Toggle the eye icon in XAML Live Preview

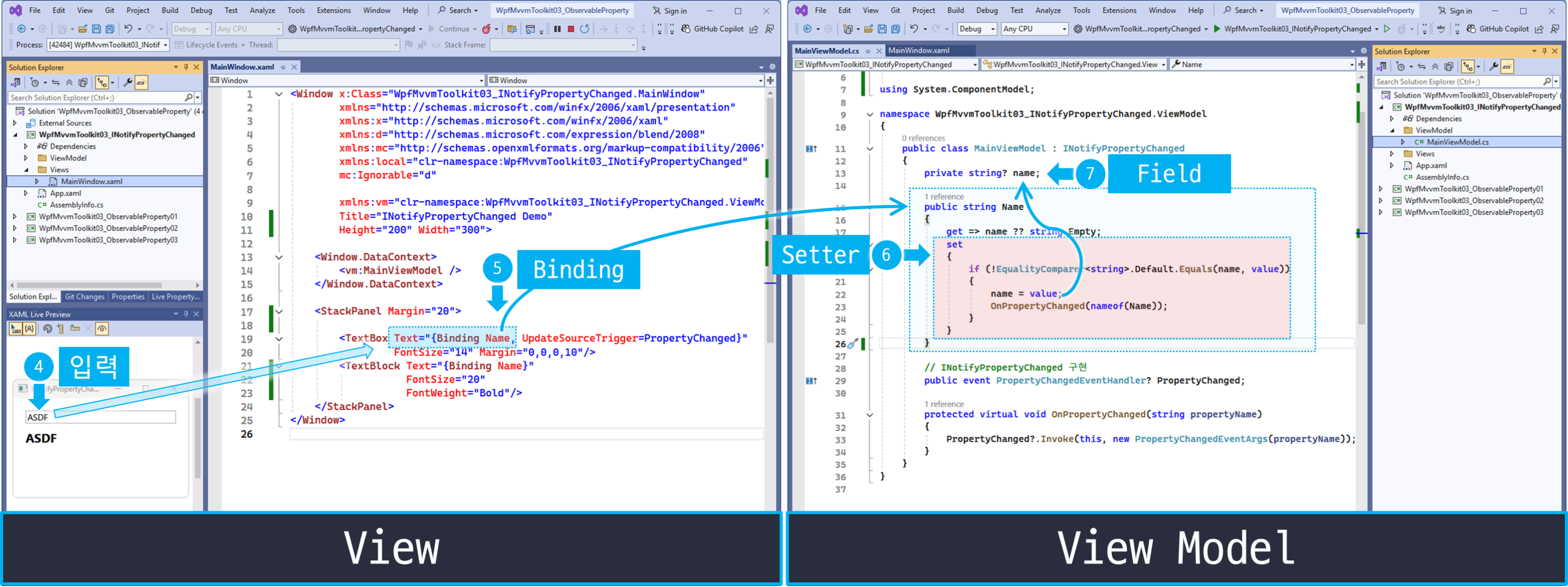pos(101,328)
